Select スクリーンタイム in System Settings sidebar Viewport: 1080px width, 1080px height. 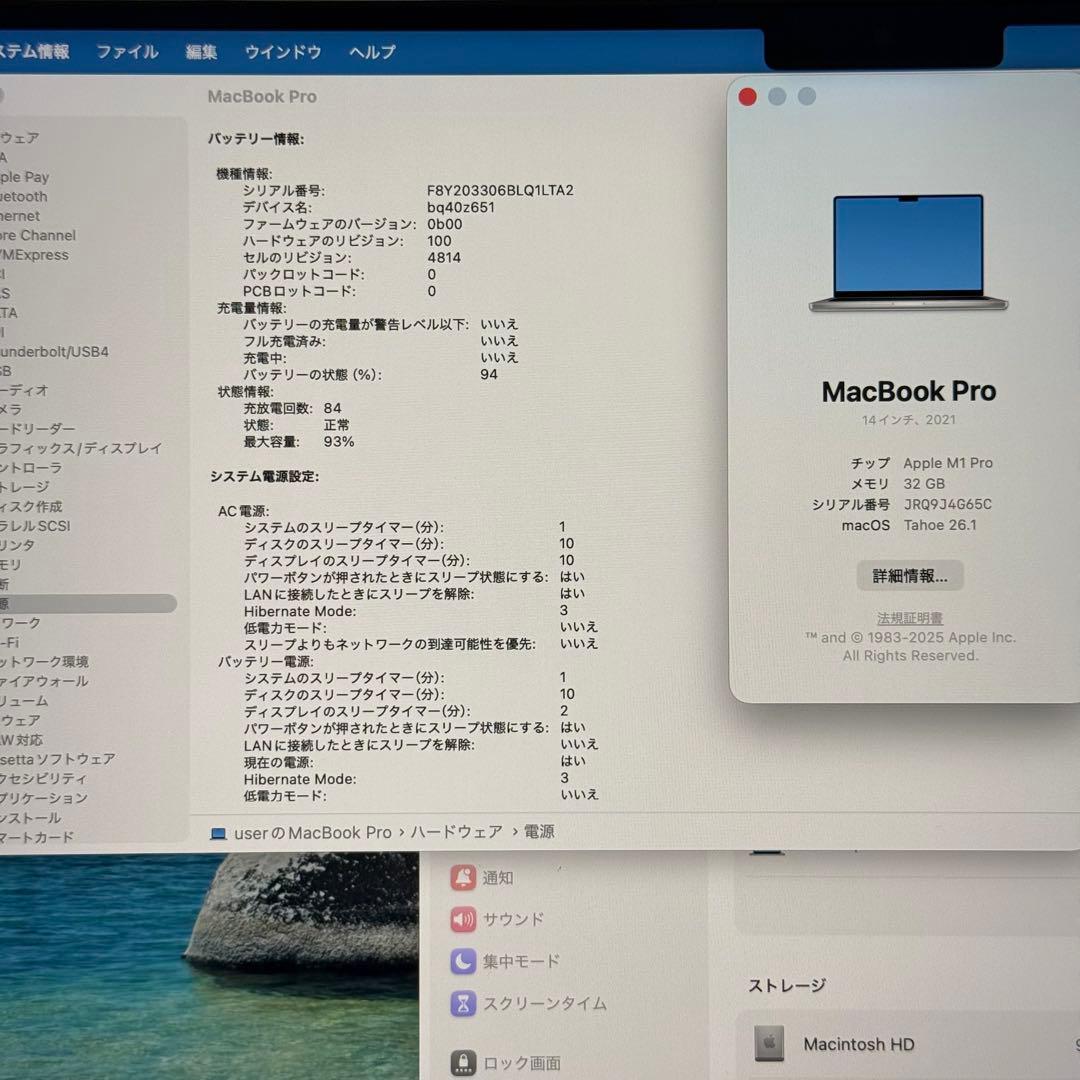[x=544, y=1004]
